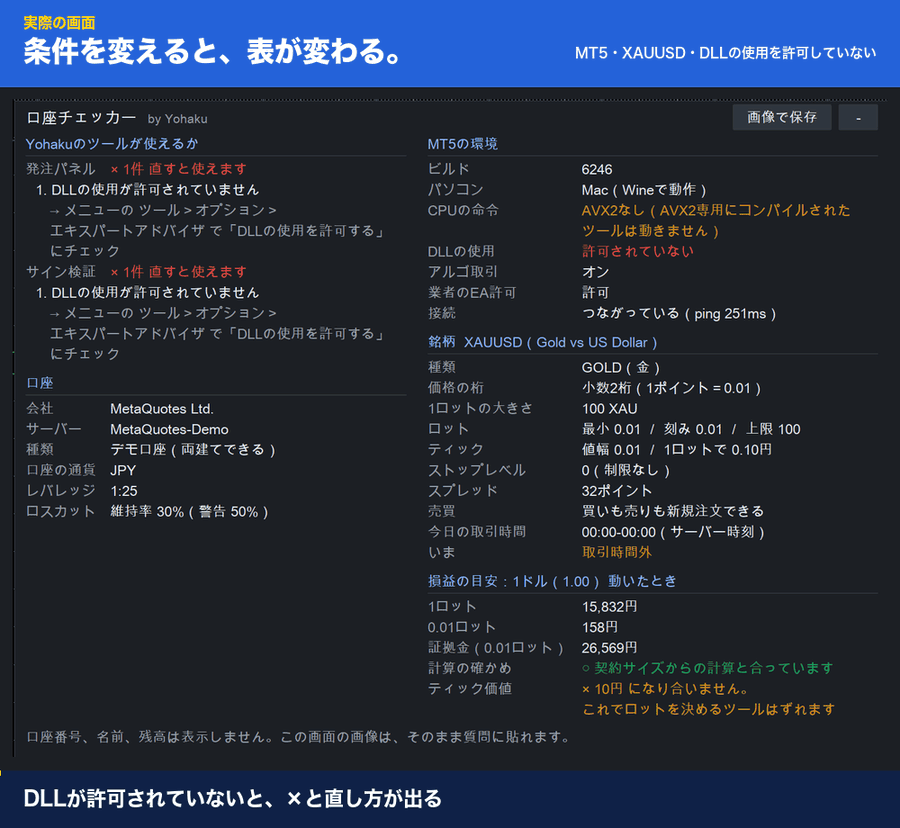Collapse panel with the minus button

click(858, 118)
